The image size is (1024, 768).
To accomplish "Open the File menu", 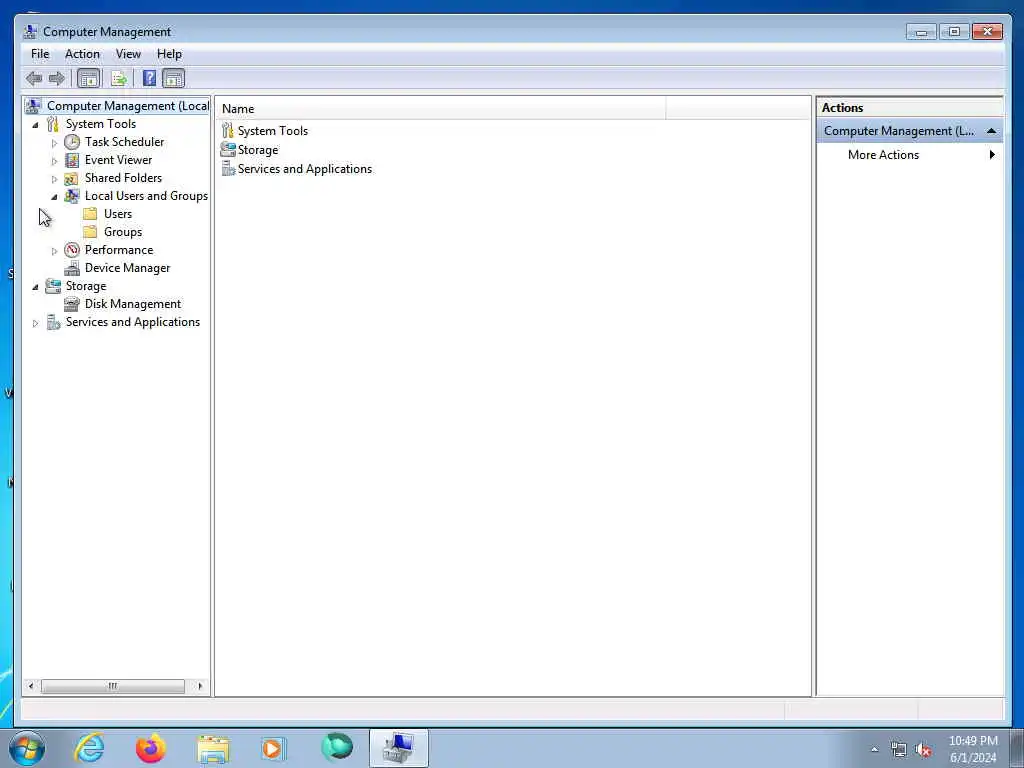I will 40,54.
